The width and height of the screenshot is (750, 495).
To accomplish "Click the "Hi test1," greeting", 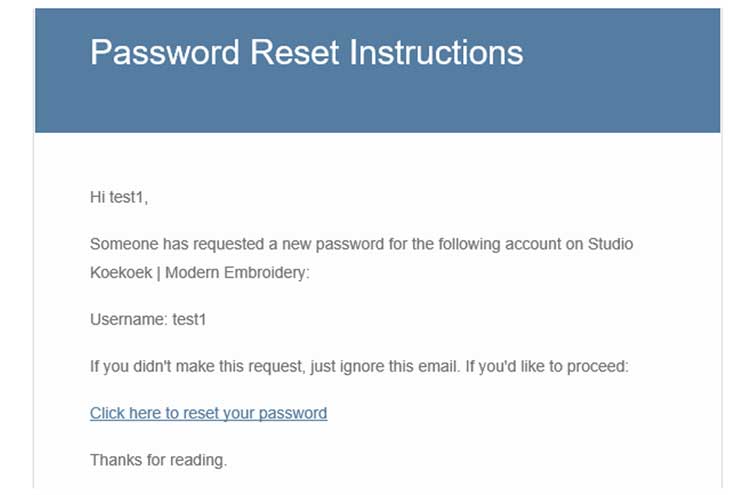I will point(119,198).
